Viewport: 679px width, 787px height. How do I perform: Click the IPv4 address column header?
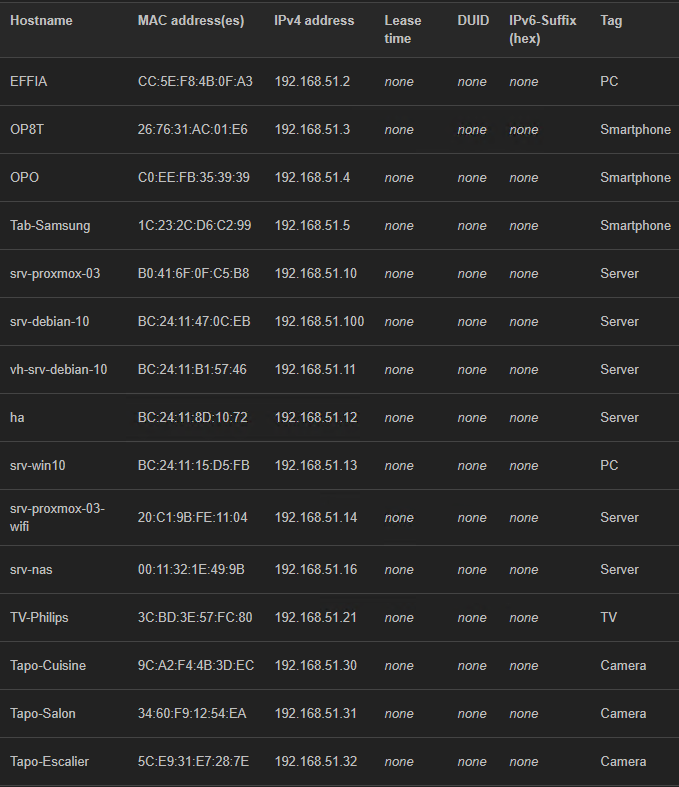314,21
